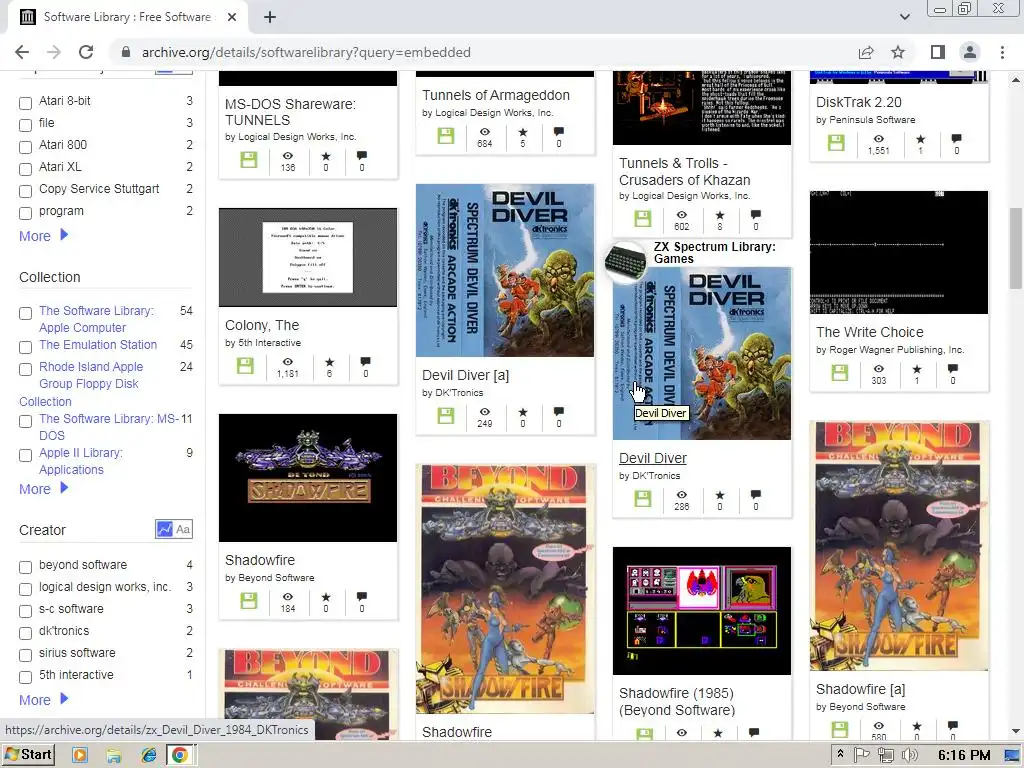Click the favorites star under Colony, The
Viewport: 1024px width, 768px height.
point(329,362)
